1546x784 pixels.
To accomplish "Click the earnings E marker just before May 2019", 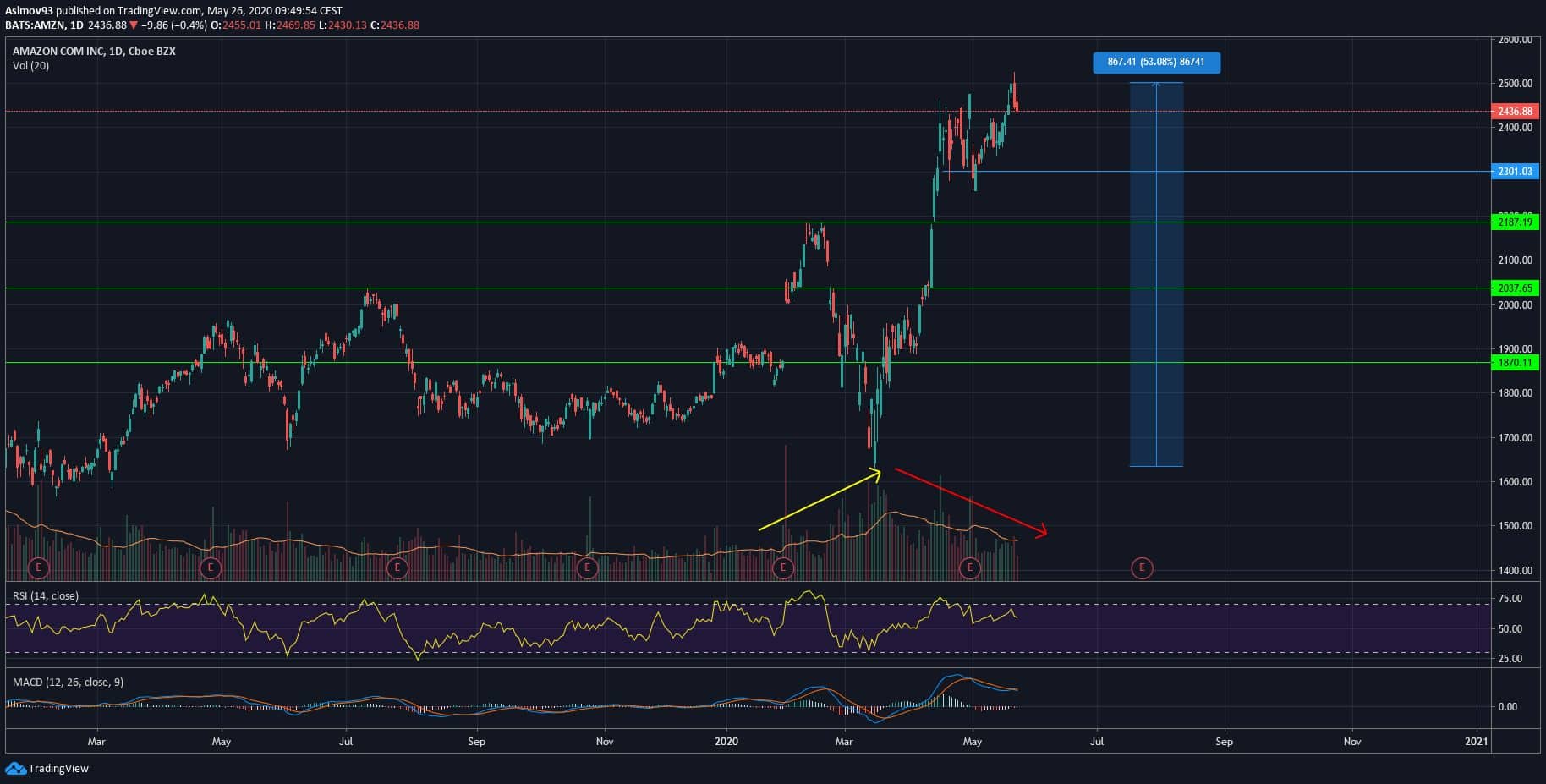I will (210, 567).
